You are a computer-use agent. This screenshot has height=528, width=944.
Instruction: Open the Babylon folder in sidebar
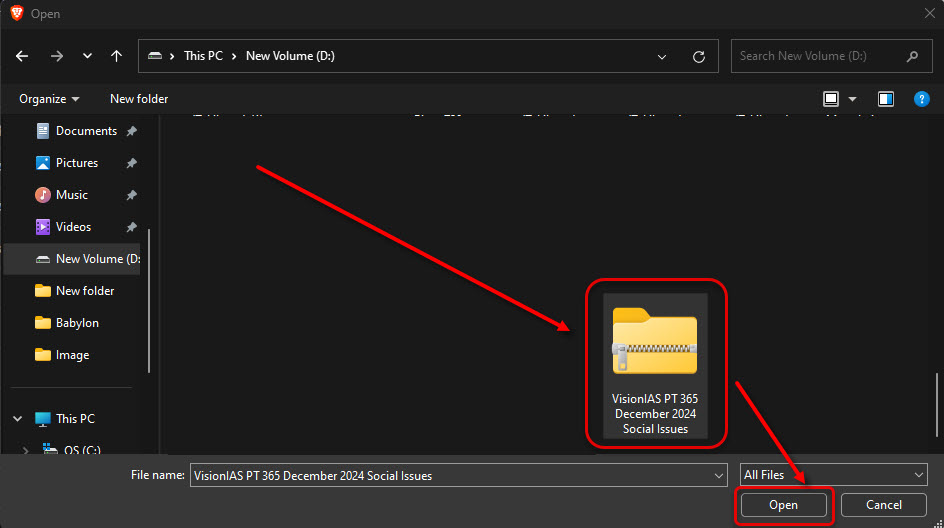pyautogui.click(x=67, y=323)
